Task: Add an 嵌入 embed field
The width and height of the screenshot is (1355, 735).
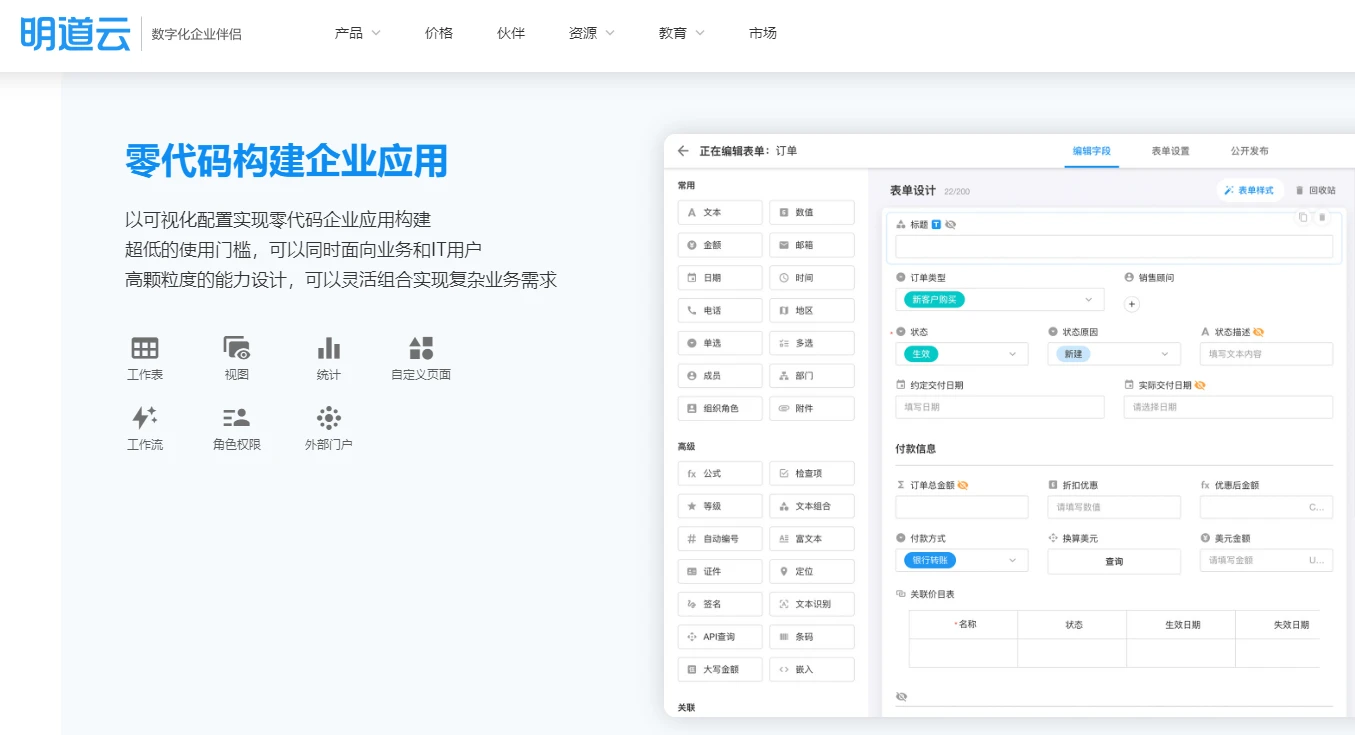Action: point(812,669)
